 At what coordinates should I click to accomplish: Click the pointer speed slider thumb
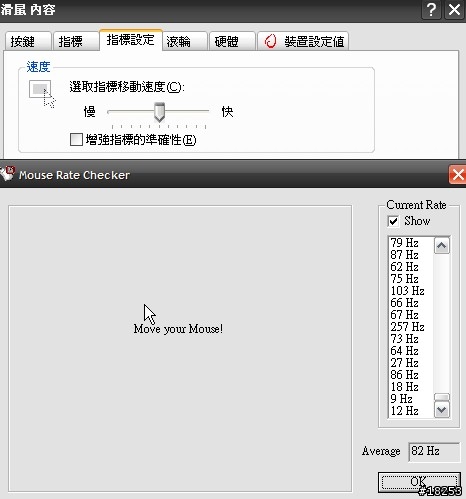[x=159, y=112]
